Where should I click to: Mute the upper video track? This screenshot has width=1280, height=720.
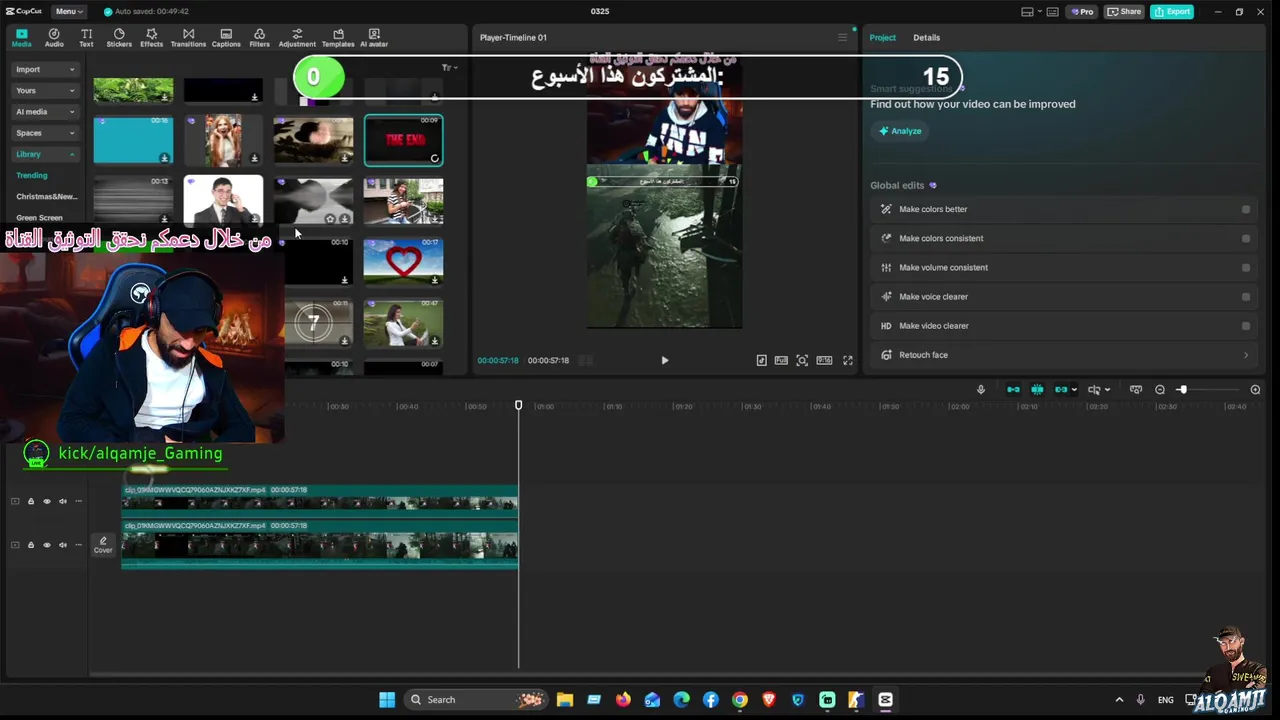[x=63, y=501]
